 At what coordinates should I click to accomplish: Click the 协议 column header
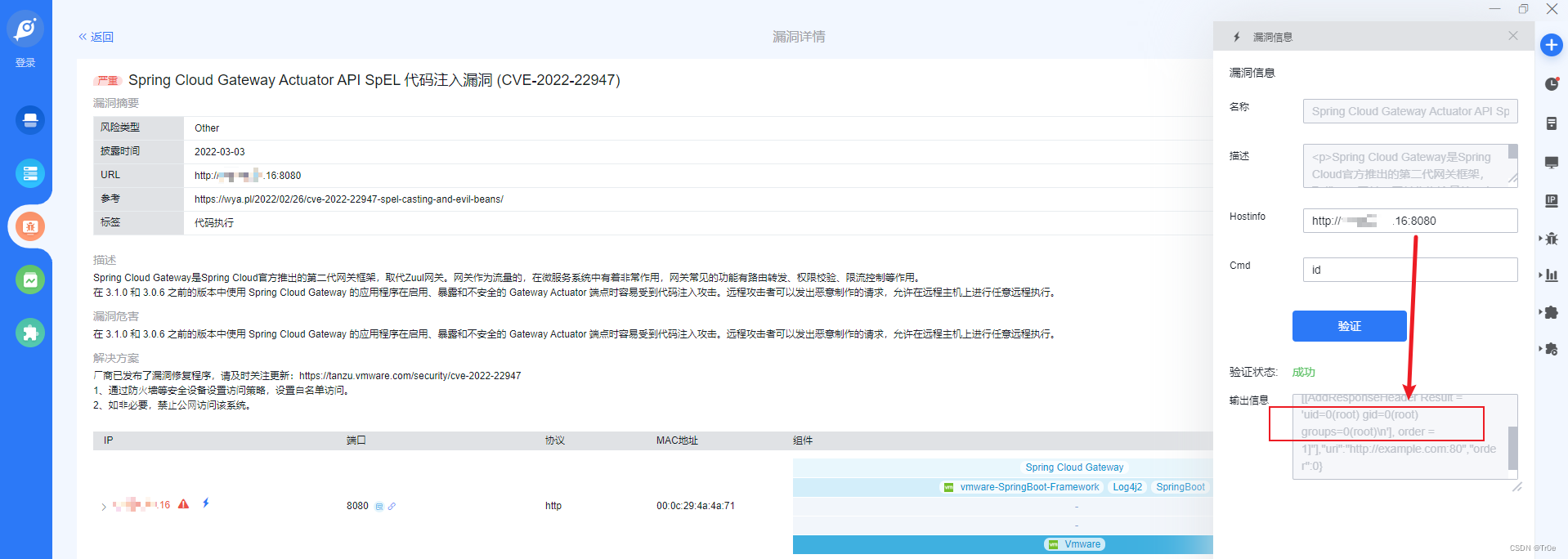coord(555,440)
